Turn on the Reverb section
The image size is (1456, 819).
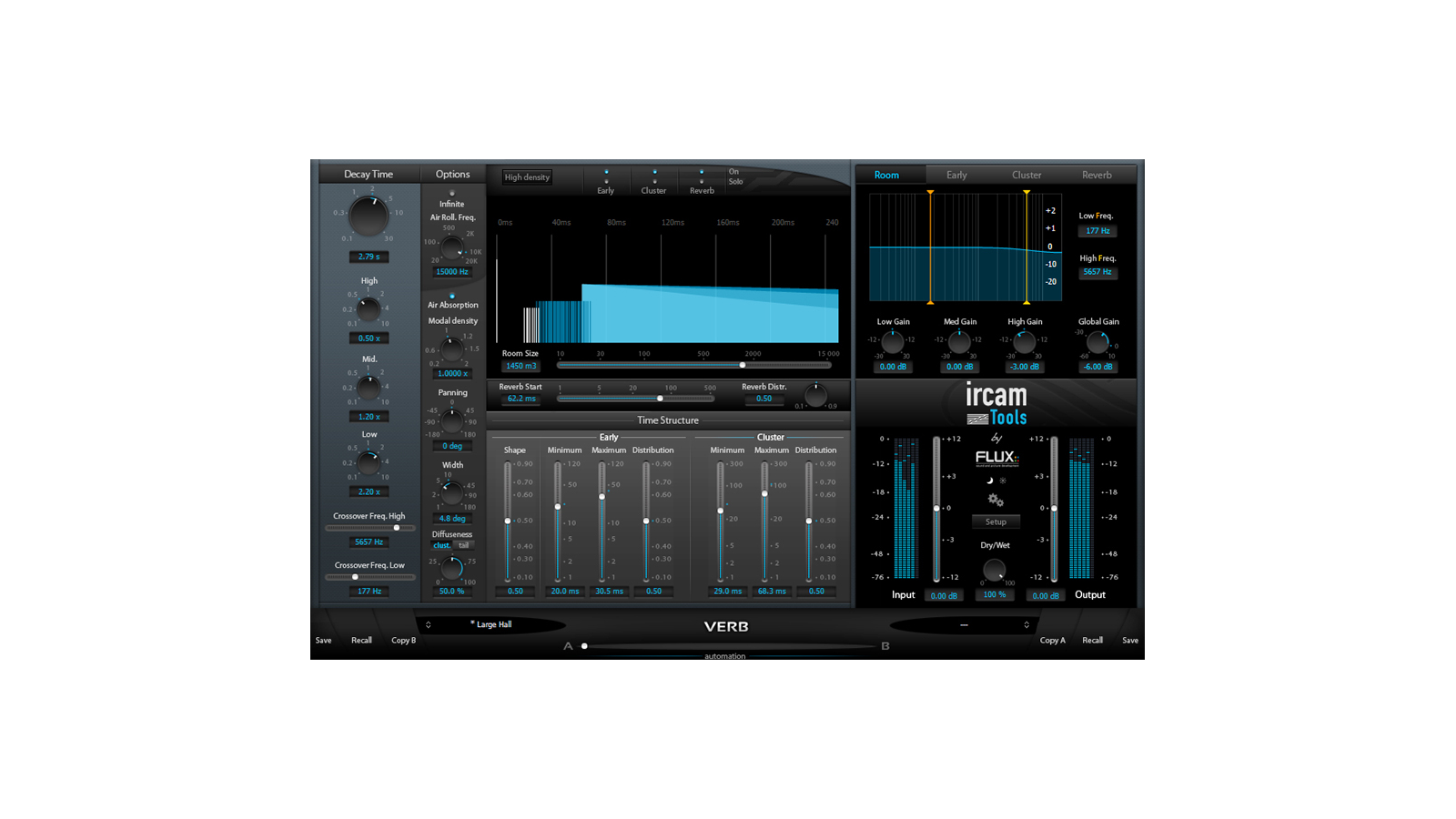click(702, 171)
